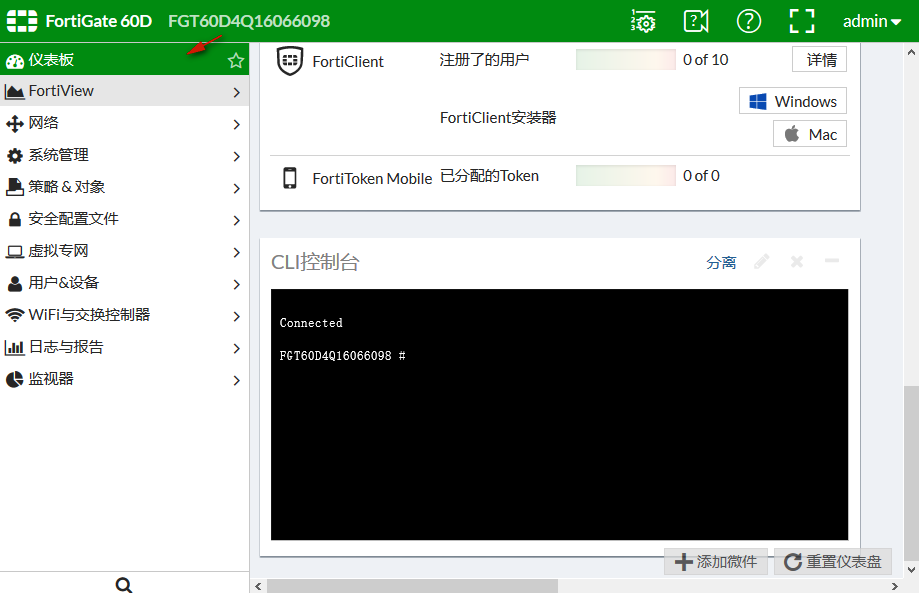This screenshot has width=919, height=593.
Task: Click the FortiView chart icon
Action: point(15,91)
